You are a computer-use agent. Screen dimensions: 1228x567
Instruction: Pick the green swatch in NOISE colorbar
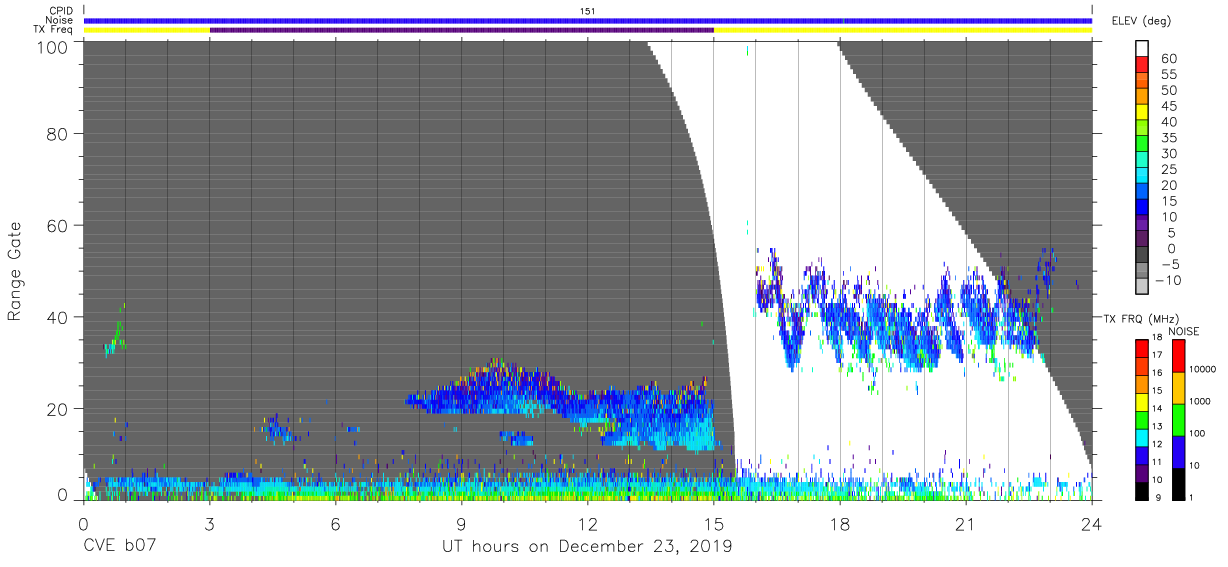click(x=1177, y=419)
